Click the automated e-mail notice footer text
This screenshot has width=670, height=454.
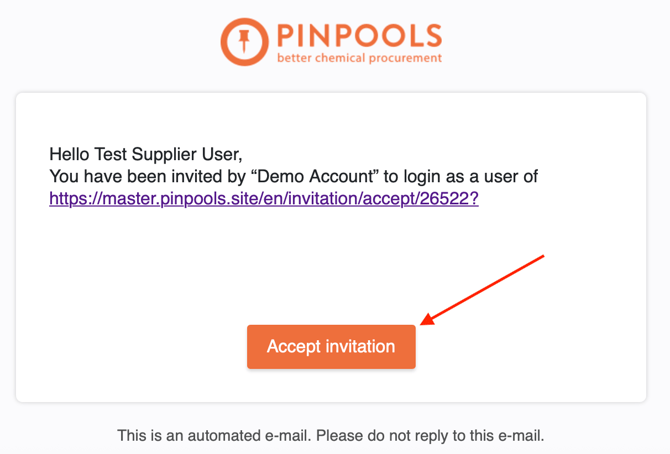330,436
